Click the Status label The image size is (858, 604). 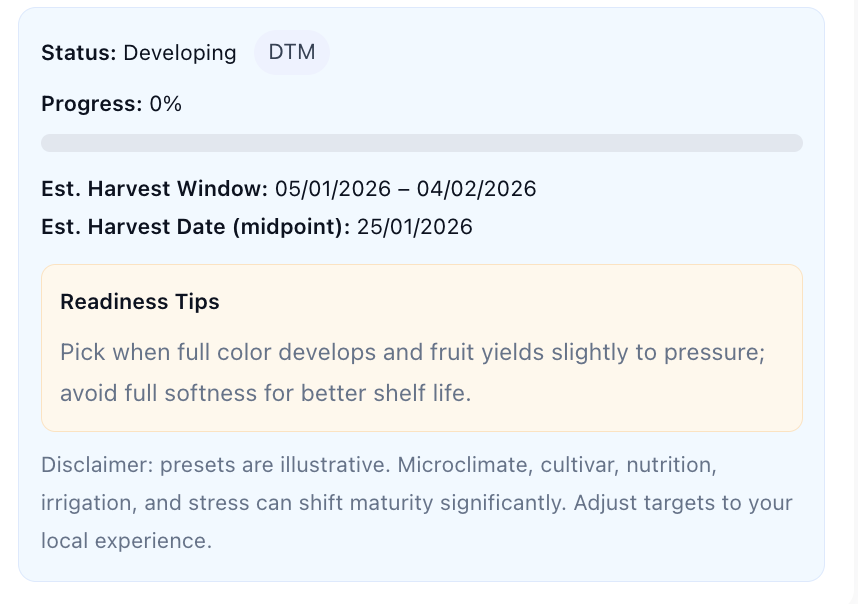pyautogui.click(x=79, y=53)
